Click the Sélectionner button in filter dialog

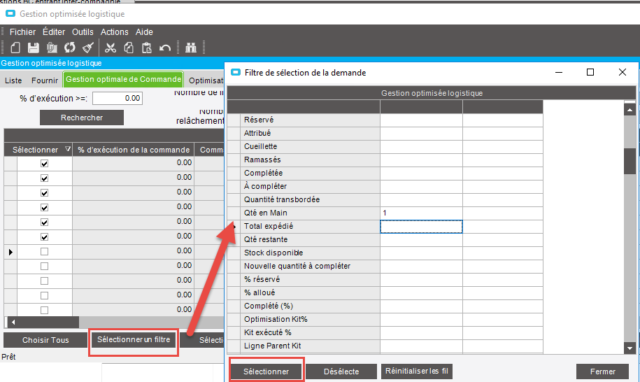coord(266,371)
